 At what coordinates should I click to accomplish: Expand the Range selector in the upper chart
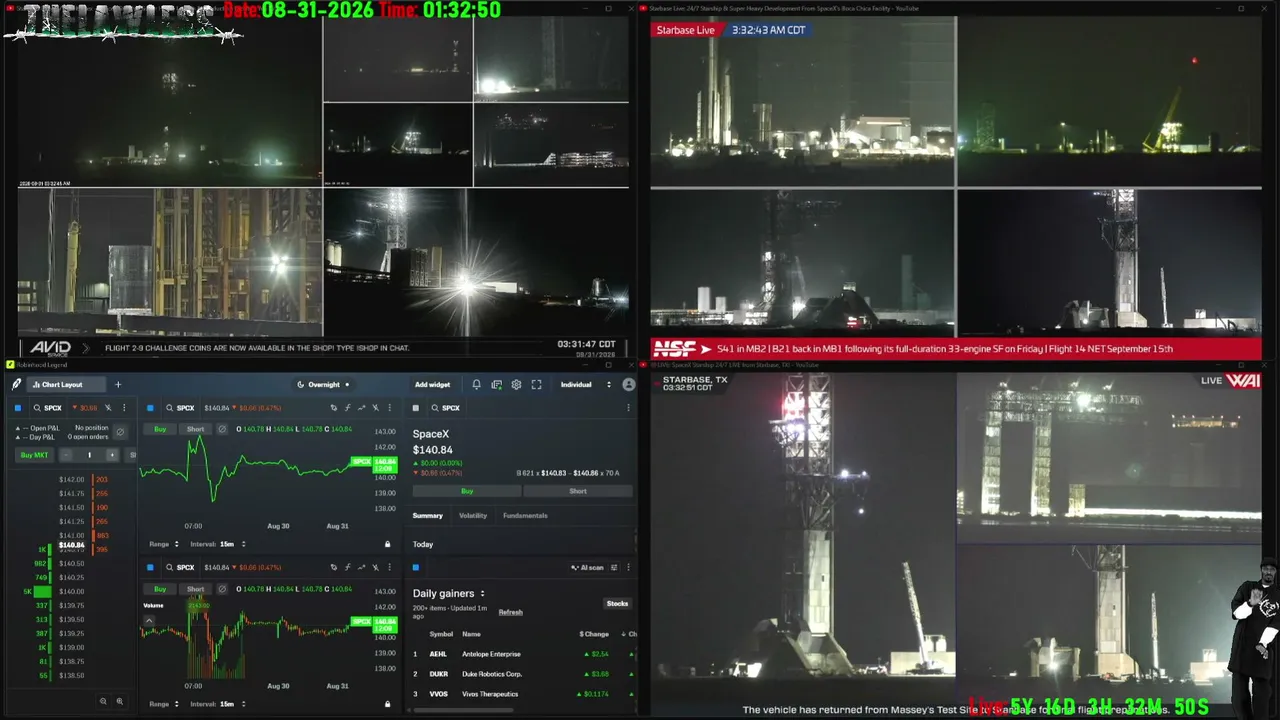pos(164,544)
